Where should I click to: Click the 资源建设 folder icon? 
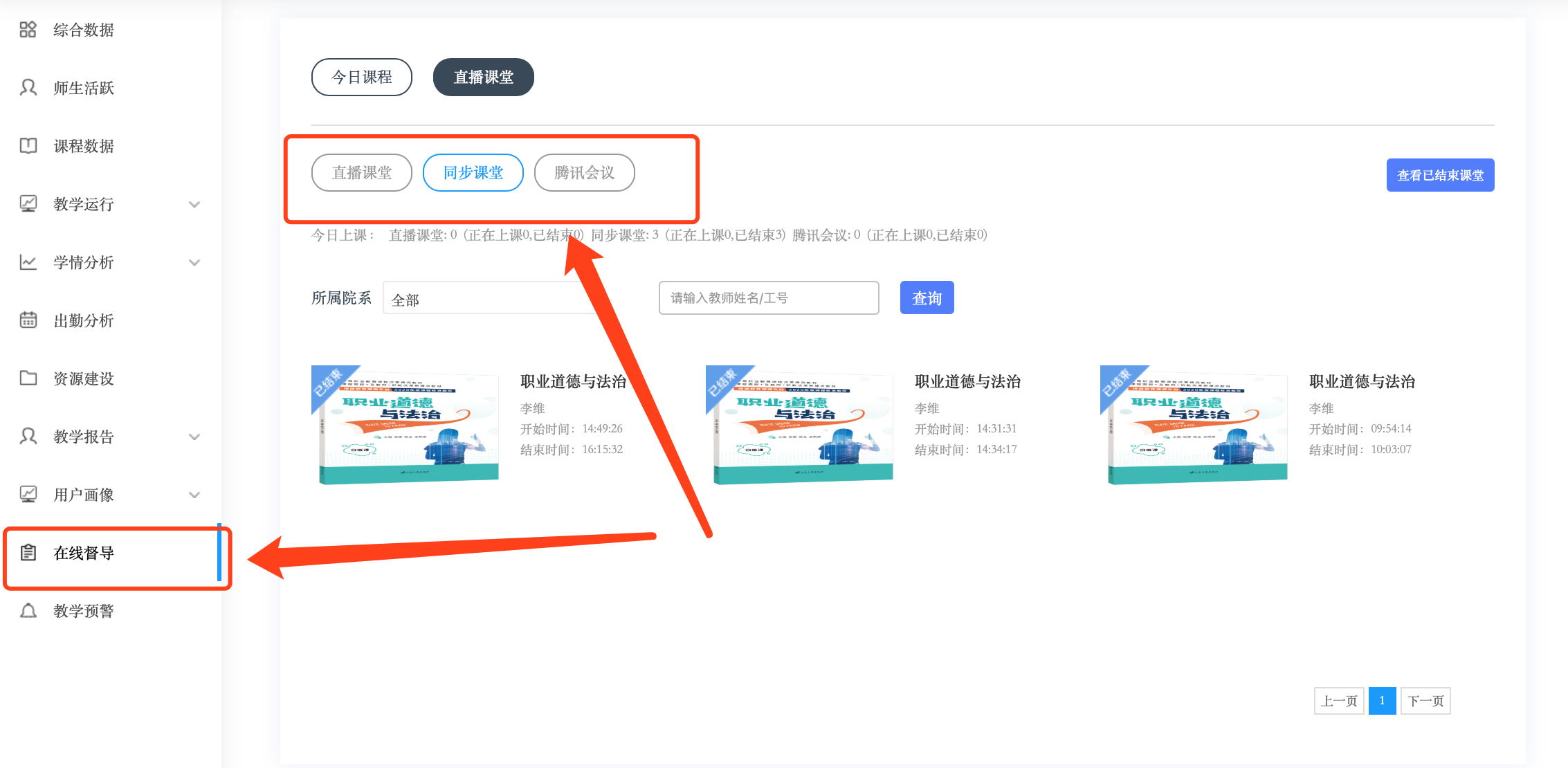click(x=28, y=378)
